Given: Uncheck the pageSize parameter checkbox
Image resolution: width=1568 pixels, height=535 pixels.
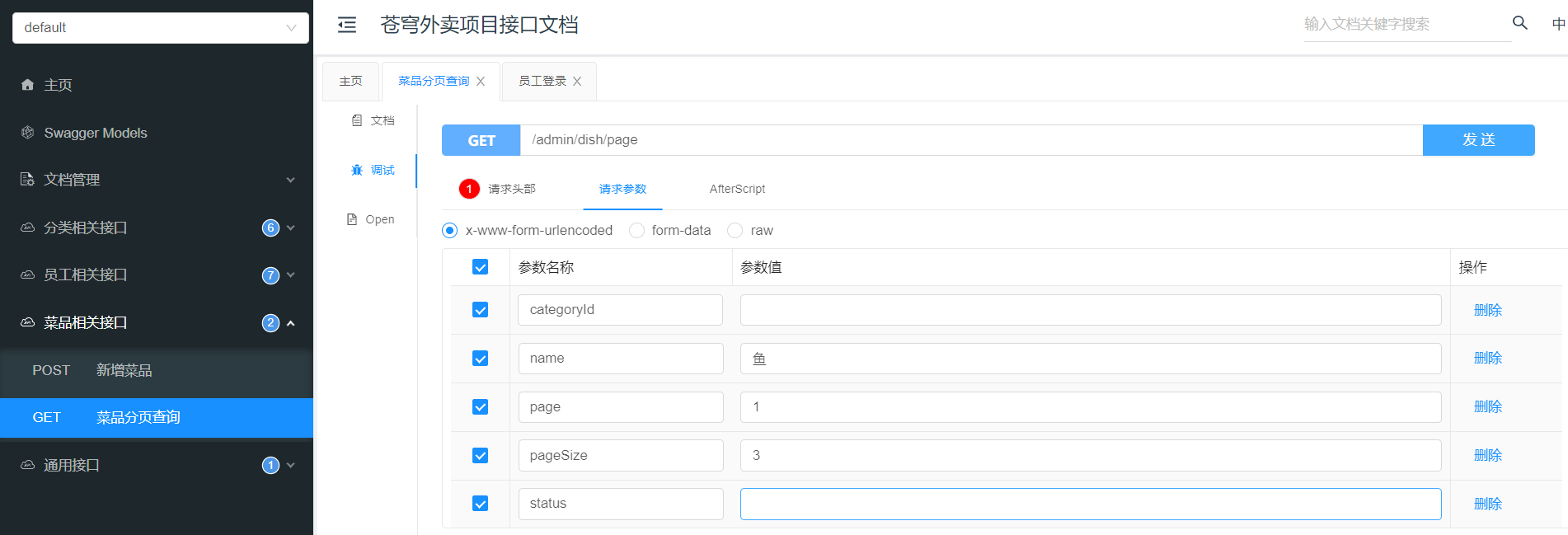Looking at the screenshot, I should click(480, 456).
